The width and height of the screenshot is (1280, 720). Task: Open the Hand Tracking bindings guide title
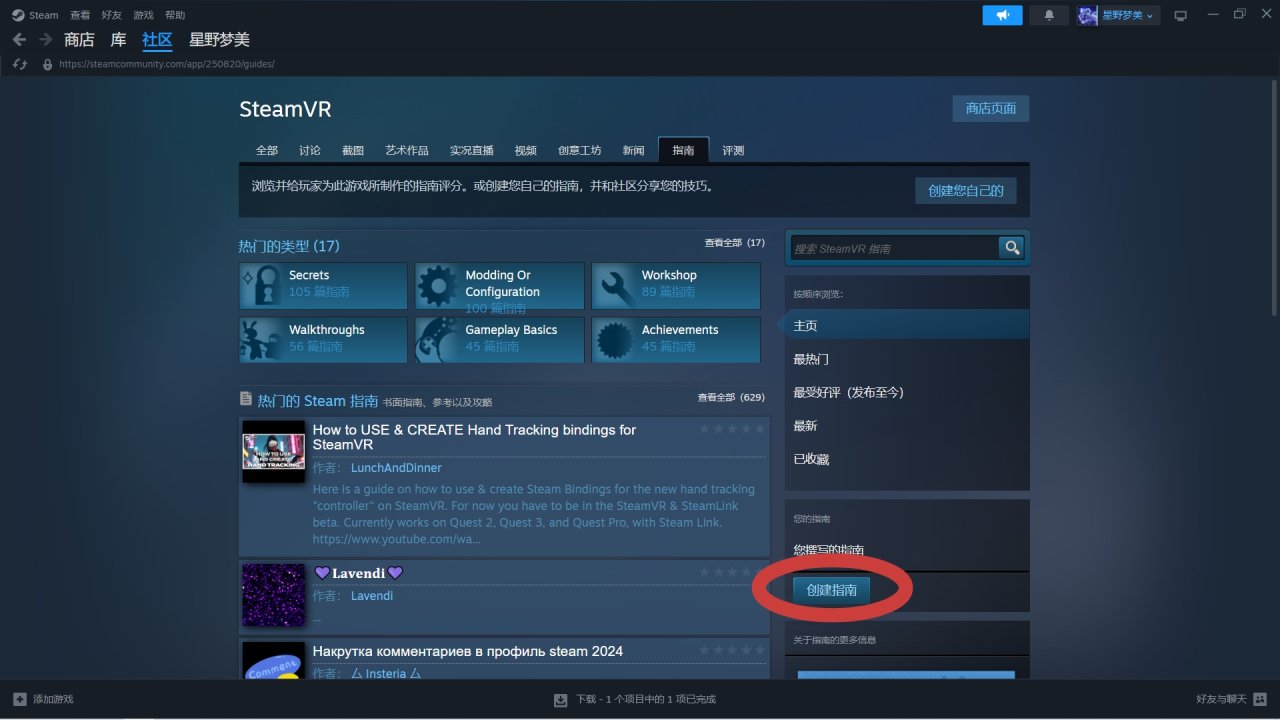474,437
